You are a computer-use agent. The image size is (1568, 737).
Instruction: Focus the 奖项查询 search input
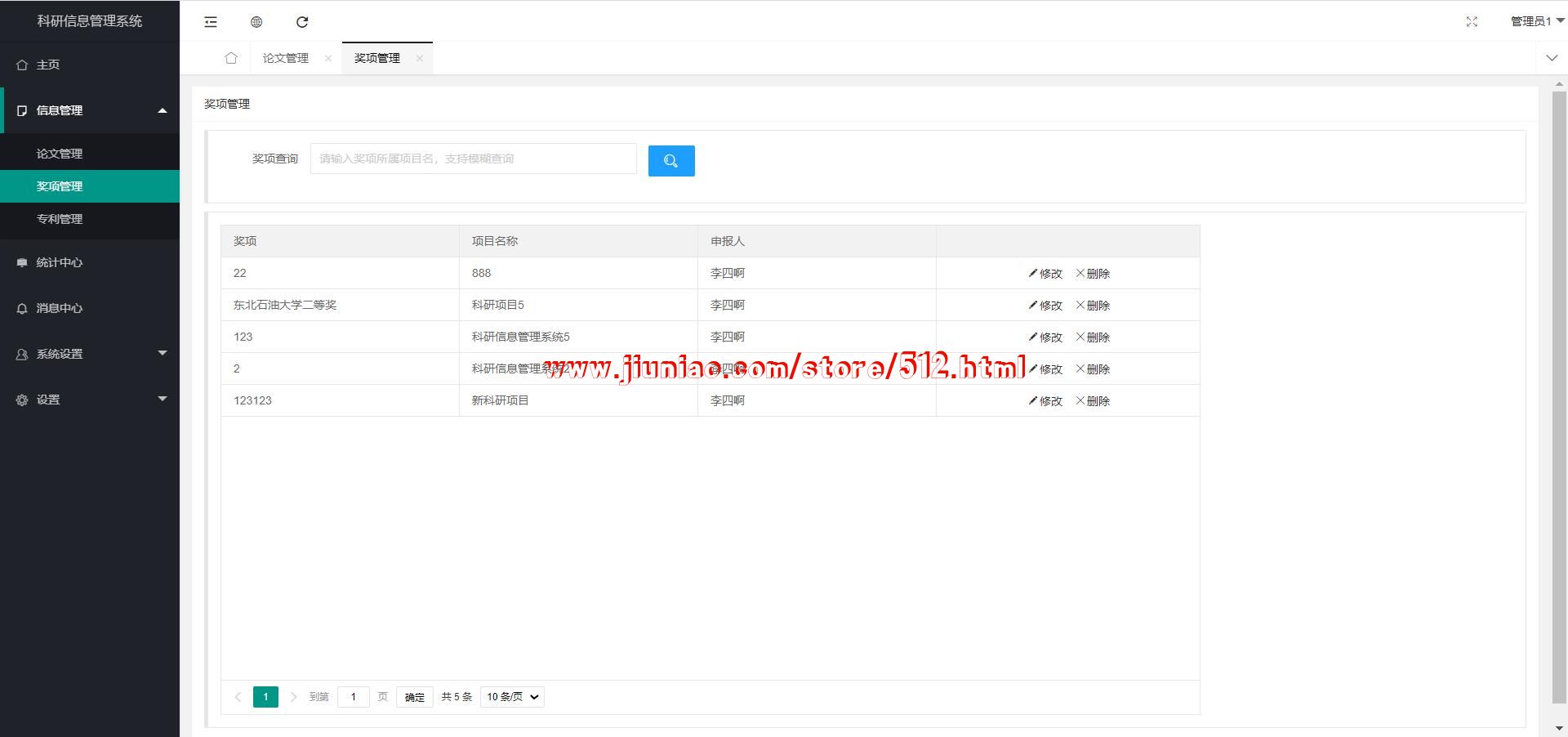tap(474, 159)
